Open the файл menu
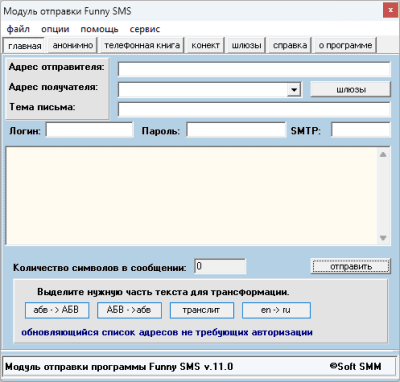 pyautogui.click(x=18, y=29)
